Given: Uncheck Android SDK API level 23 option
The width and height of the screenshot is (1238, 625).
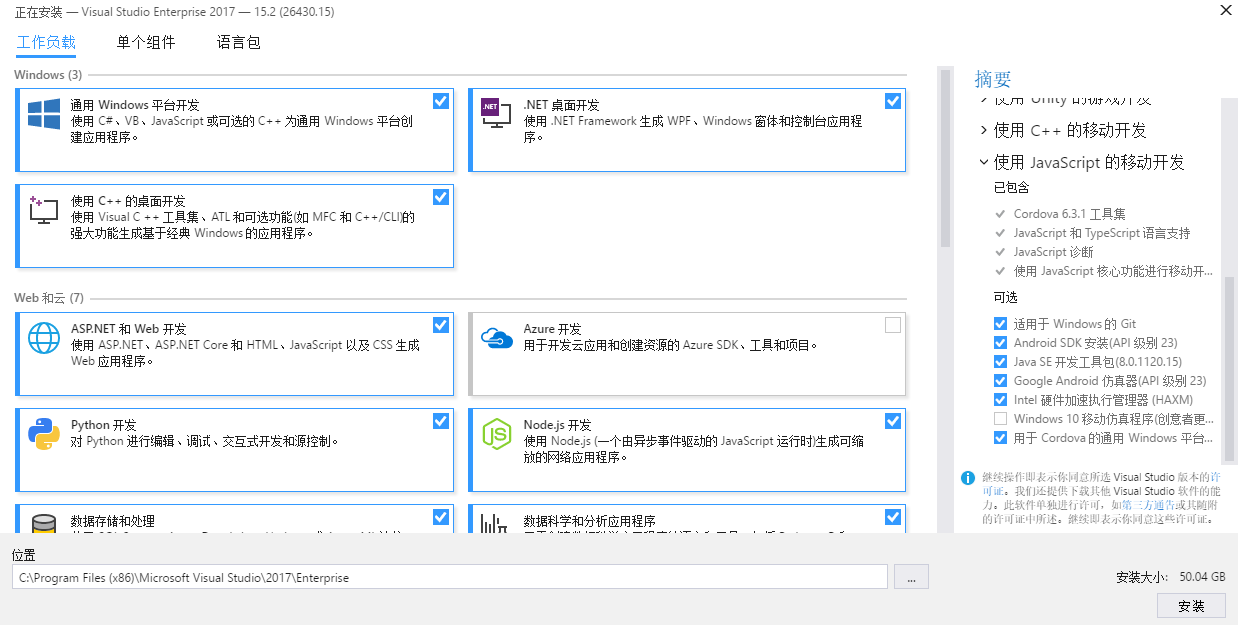Looking at the screenshot, I should (x=1000, y=343).
